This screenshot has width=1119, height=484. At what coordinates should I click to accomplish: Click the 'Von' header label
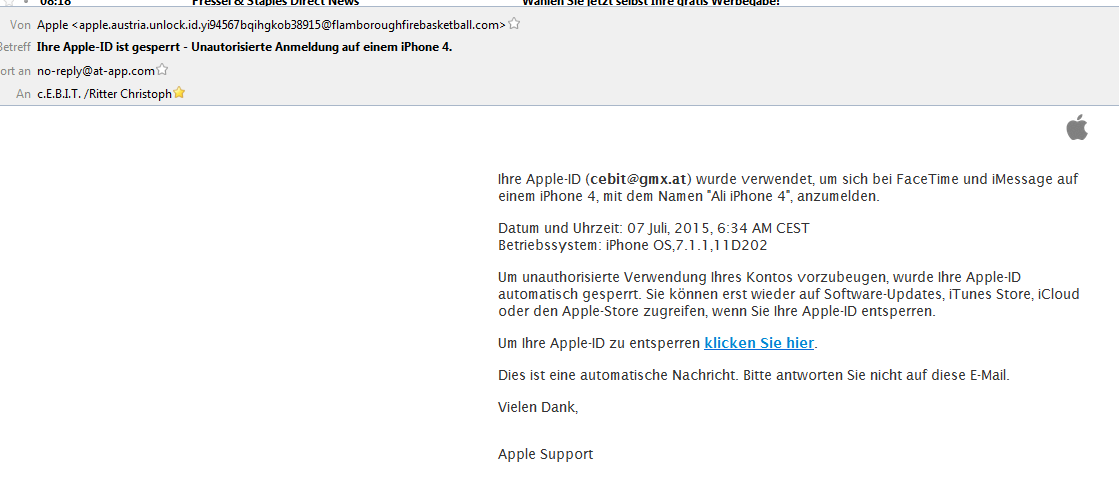coord(21,25)
